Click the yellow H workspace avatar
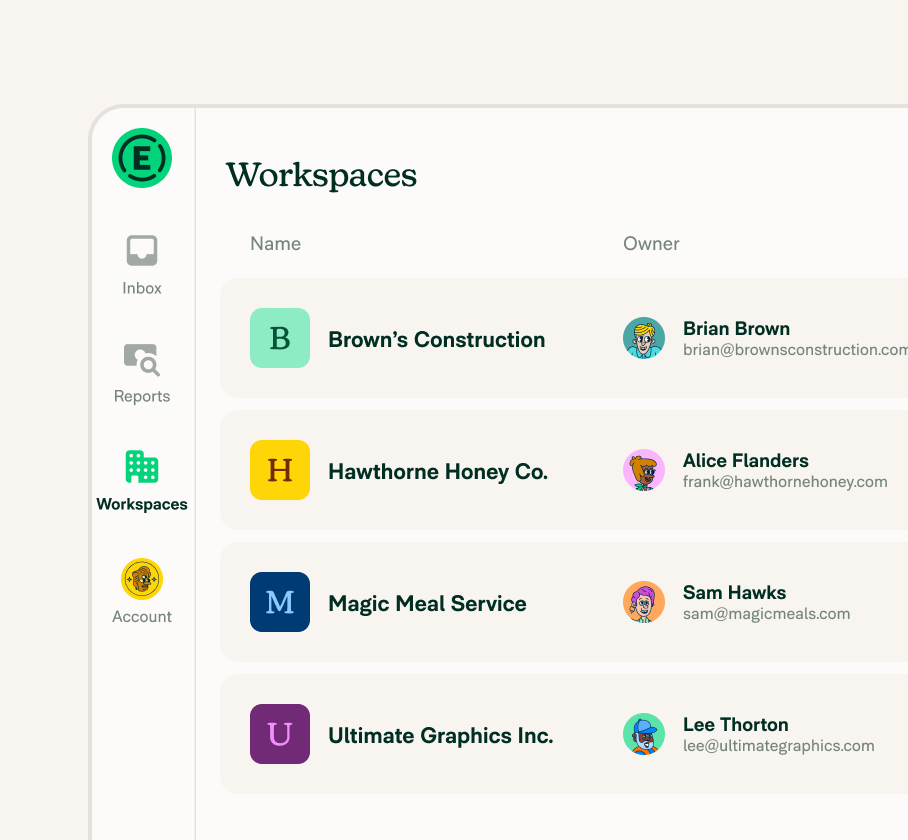Viewport: 908px width, 840px height. click(280, 470)
